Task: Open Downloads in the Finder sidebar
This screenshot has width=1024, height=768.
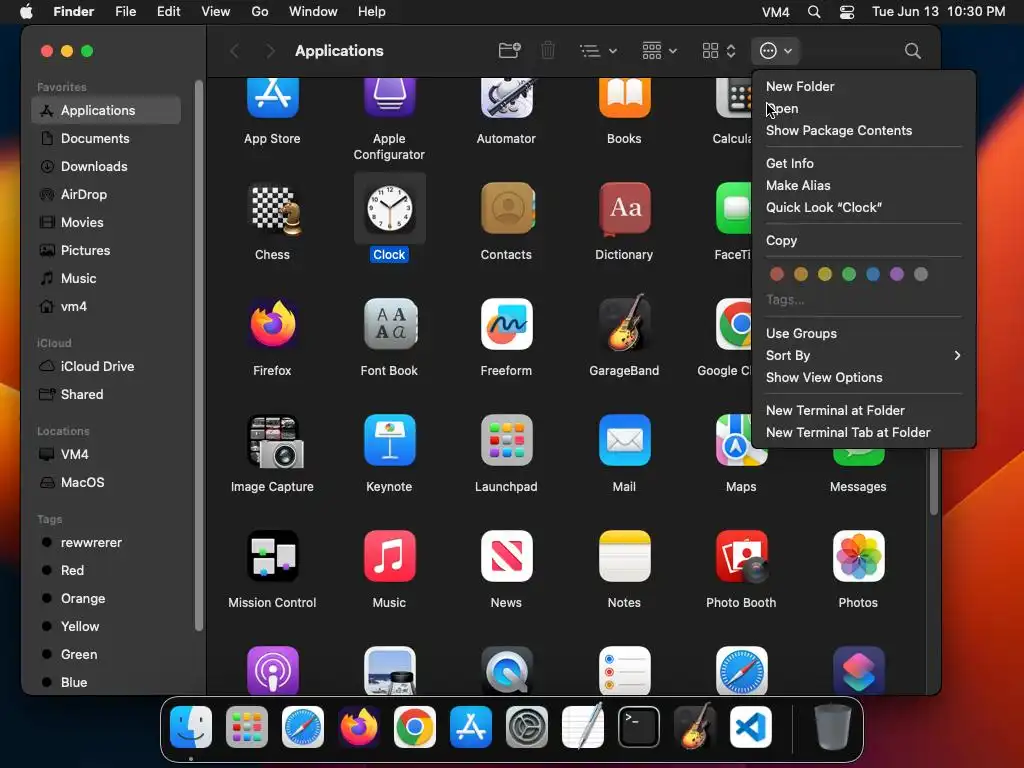Action: click(x=106, y=167)
